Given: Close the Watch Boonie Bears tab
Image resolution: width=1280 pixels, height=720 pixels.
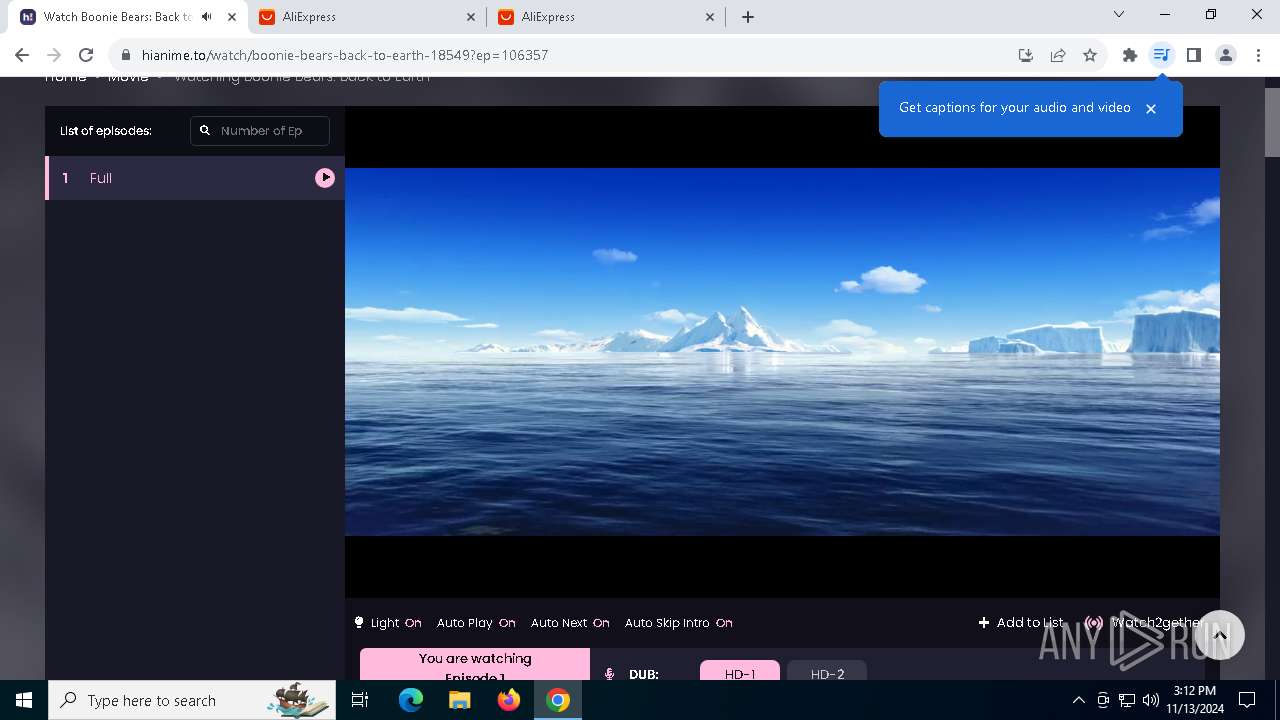Looking at the screenshot, I should pyautogui.click(x=232, y=17).
